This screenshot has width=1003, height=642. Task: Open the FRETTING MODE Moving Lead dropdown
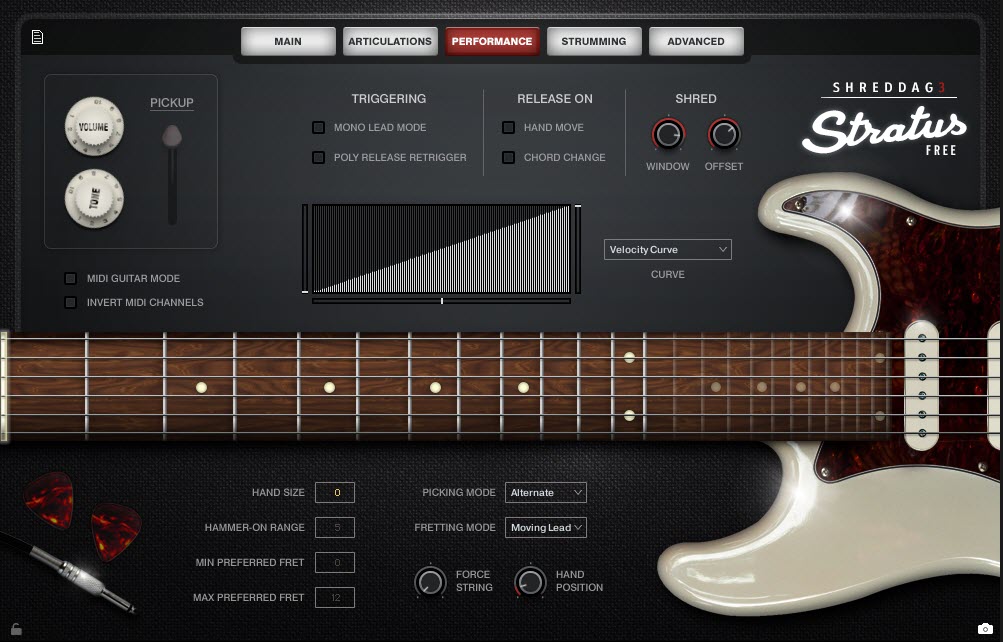(546, 528)
